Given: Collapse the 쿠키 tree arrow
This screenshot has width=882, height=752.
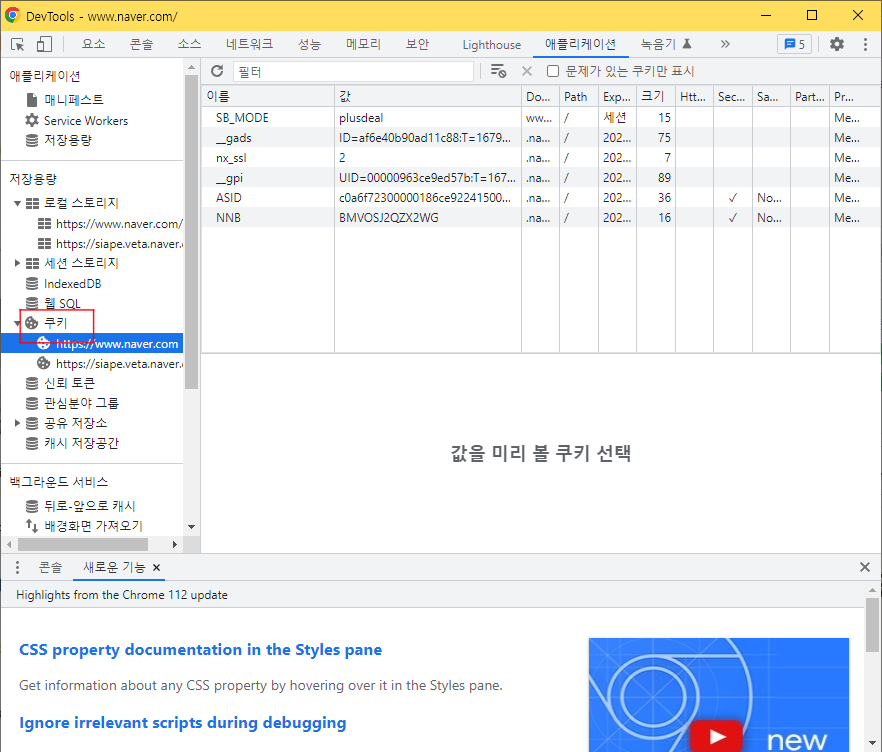Looking at the screenshot, I should tap(17, 323).
